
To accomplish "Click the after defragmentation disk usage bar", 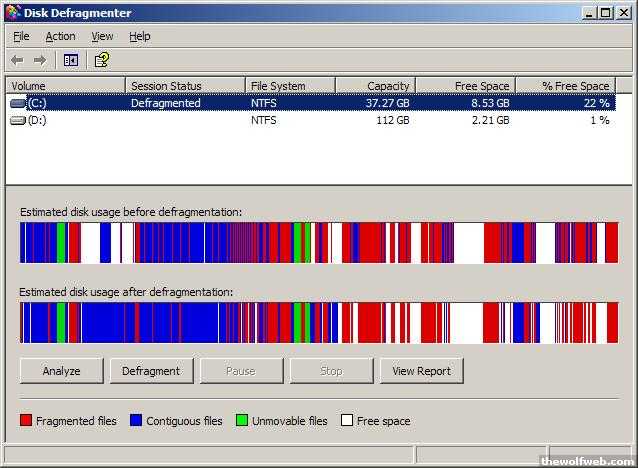I will 319,322.
